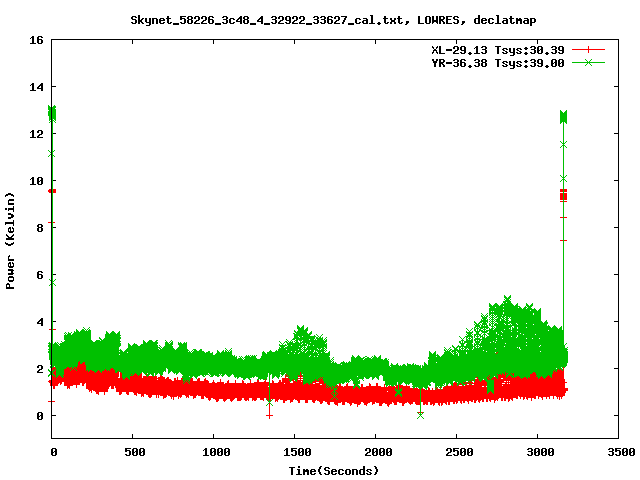Viewport: 640px width, 480px height.
Task: Click the green YR legend line sample
Action: pyautogui.click(x=588, y=62)
